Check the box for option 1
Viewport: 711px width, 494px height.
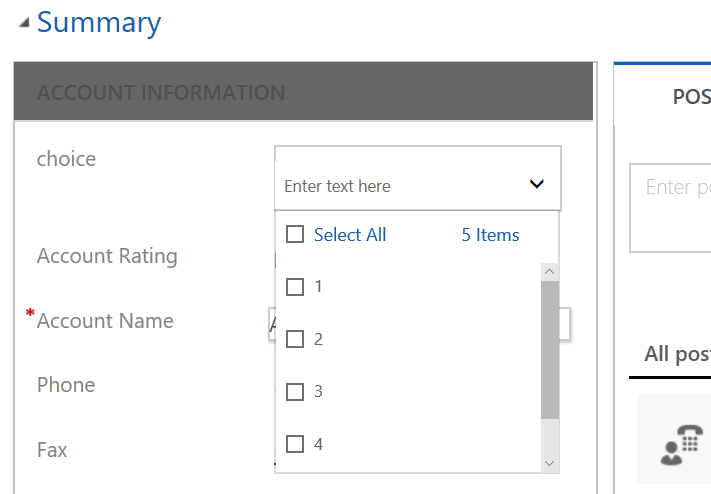coord(295,287)
